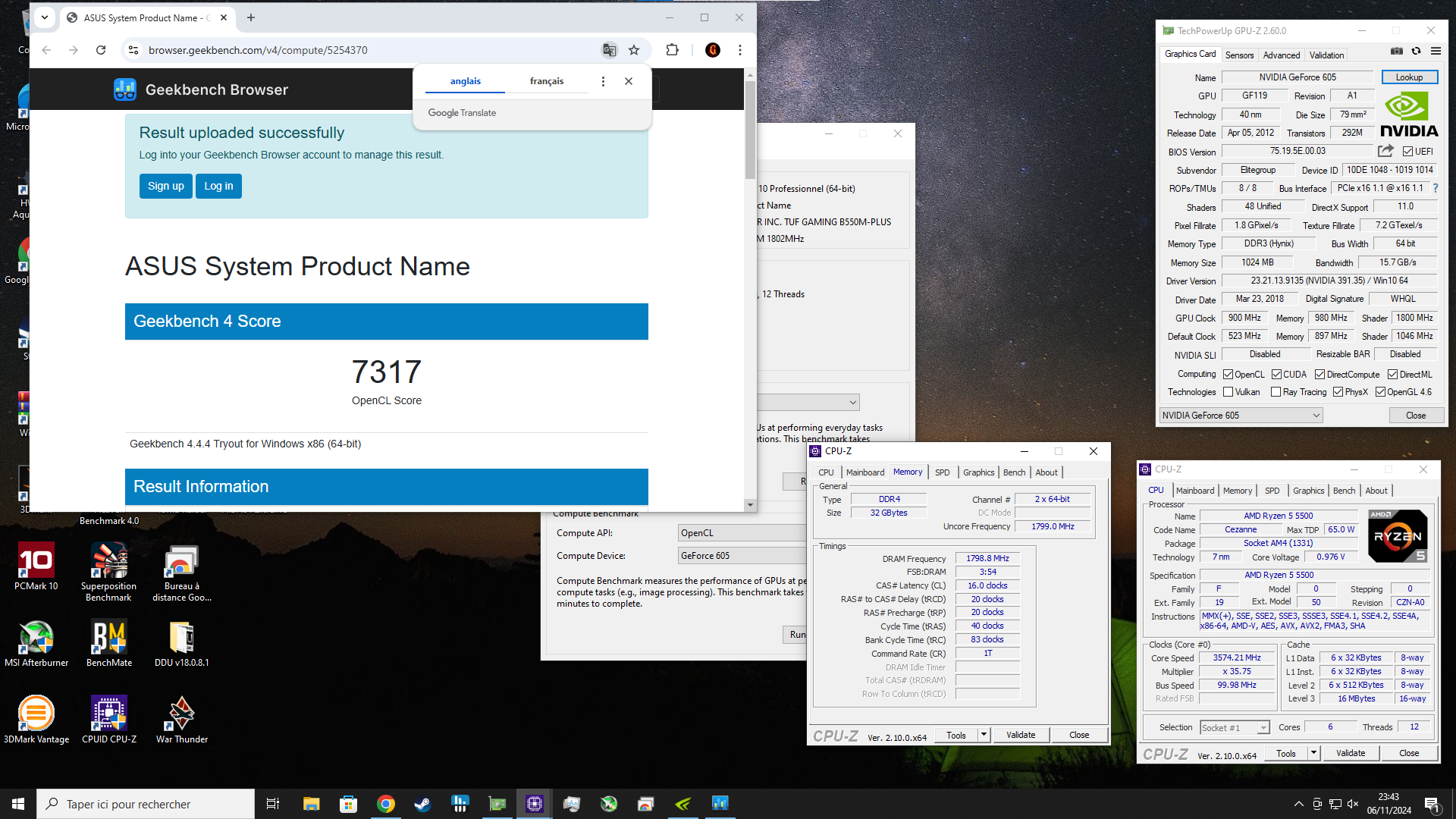
Task: Expand the NVIDIA GeForce 605 GPU selector
Action: pos(1241,415)
